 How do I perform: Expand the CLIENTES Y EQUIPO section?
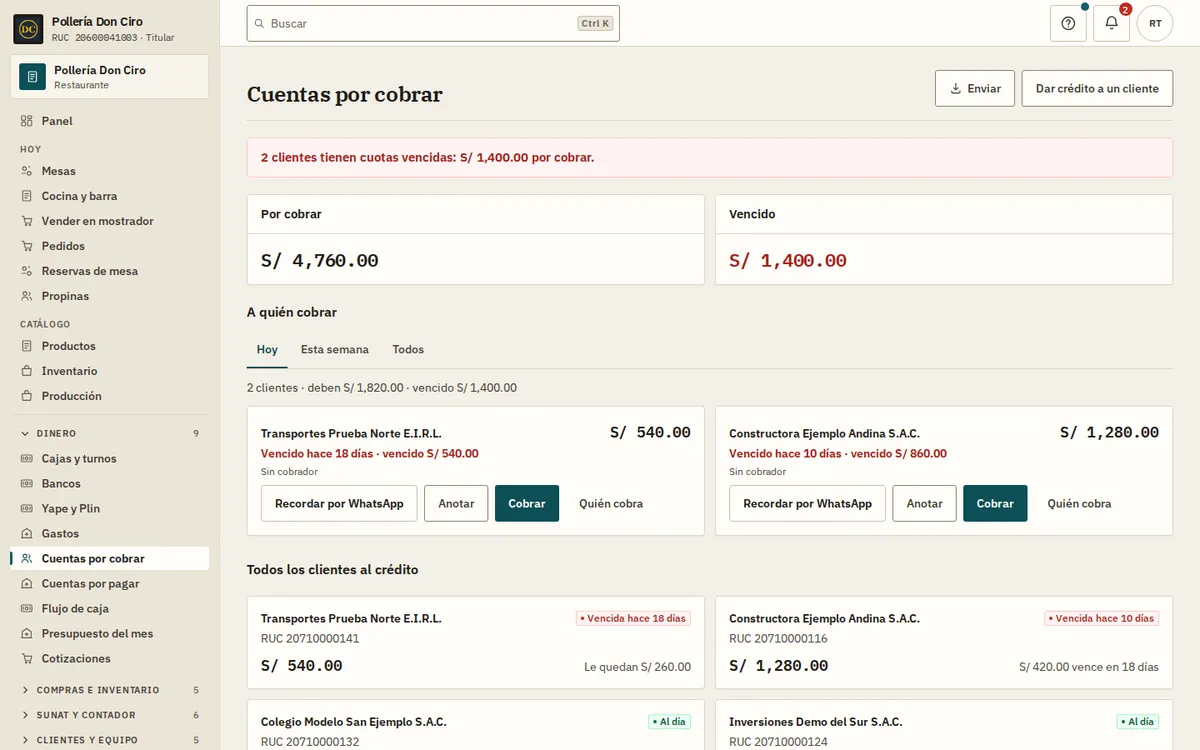click(110, 740)
